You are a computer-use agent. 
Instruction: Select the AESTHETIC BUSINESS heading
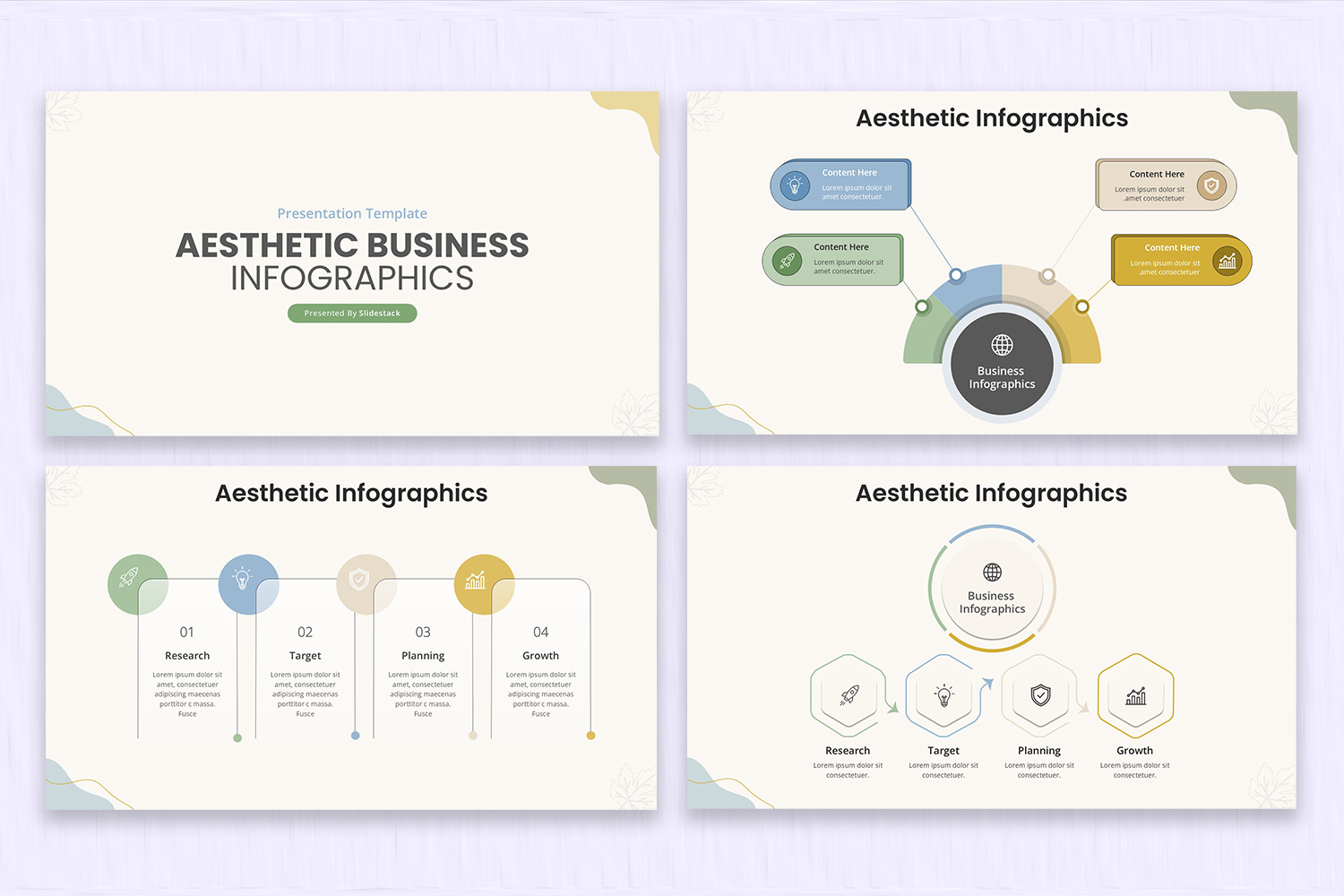[x=352, y=246]
